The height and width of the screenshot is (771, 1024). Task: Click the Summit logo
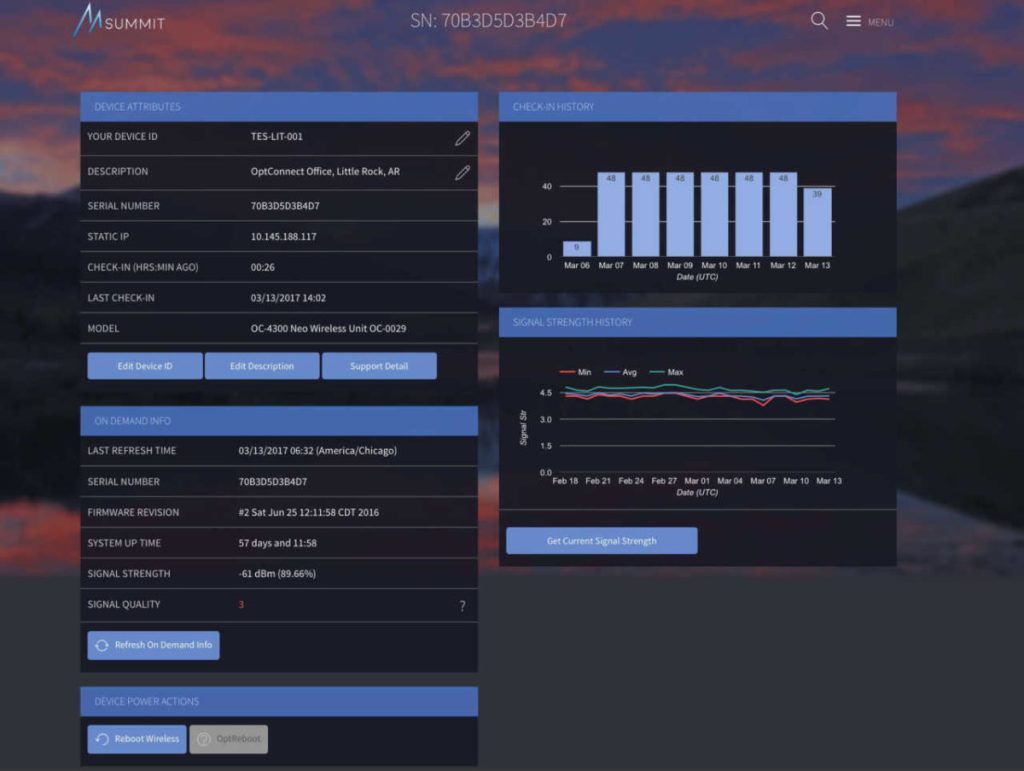(x=120, y=20)
